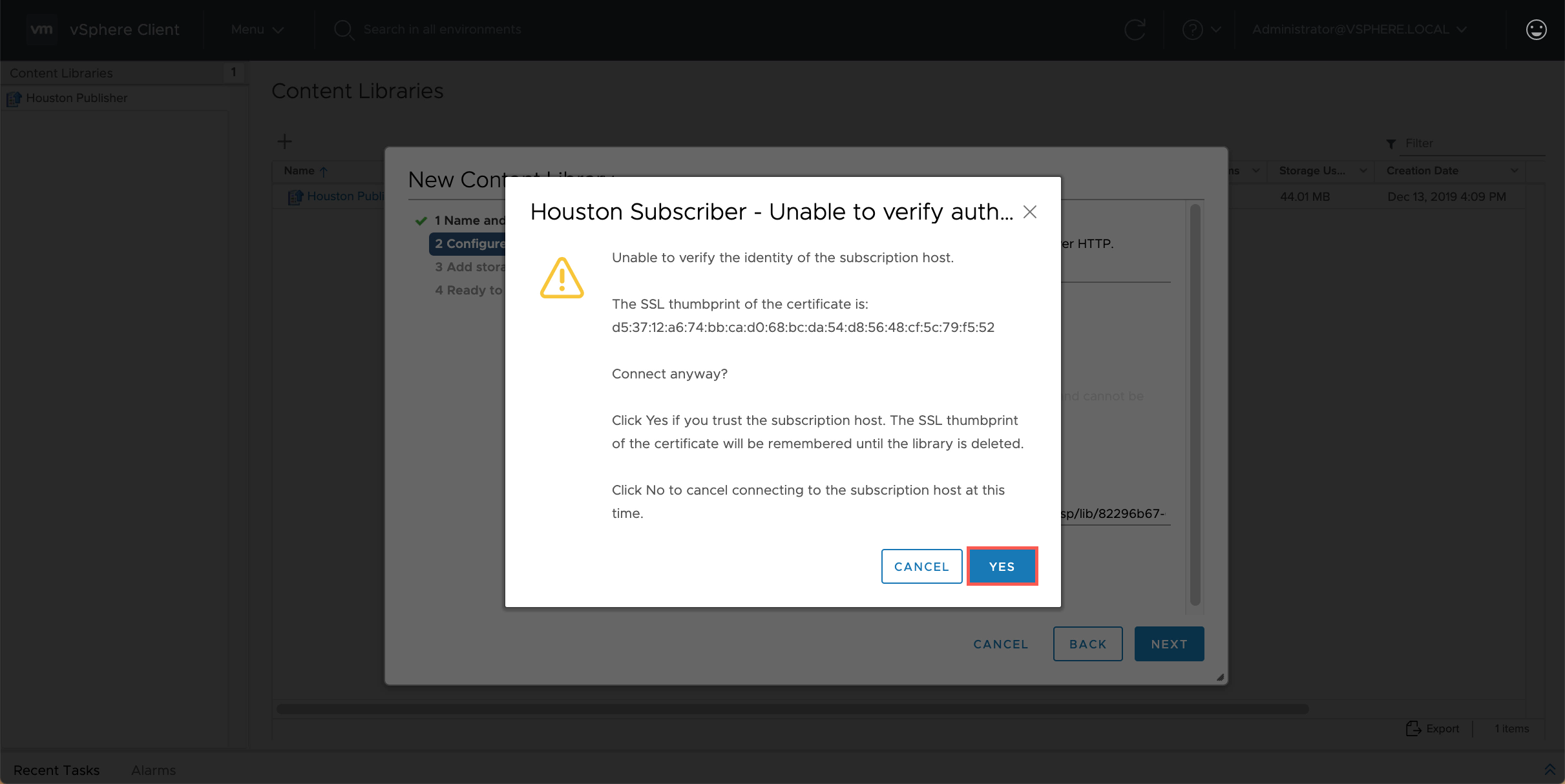This screenshot has width=1565, height=784.
Task: Select wizard step 2 Configure
Action: click(468, 244)
